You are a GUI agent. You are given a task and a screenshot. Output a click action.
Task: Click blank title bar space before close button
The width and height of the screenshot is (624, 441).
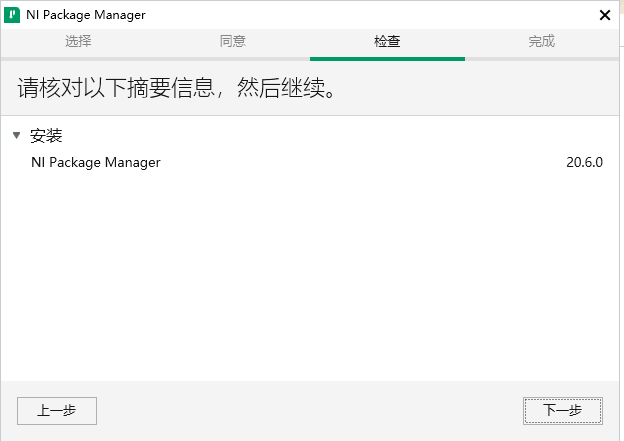point(400,15)
